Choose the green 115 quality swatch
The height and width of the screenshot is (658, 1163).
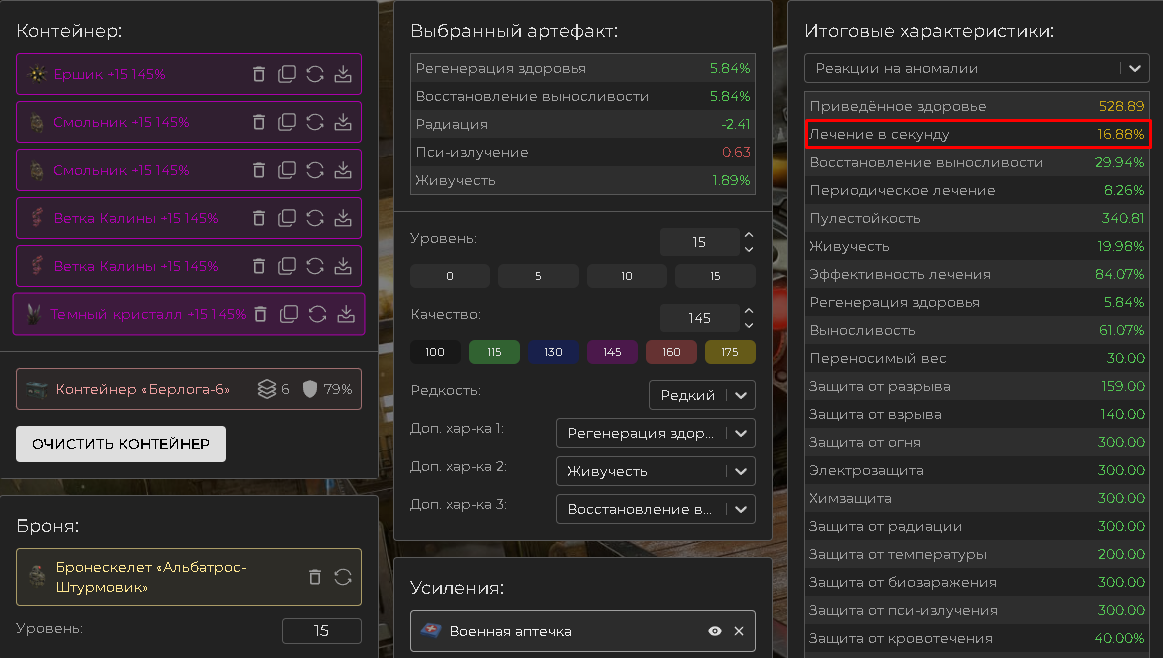[x=494, y=352]
